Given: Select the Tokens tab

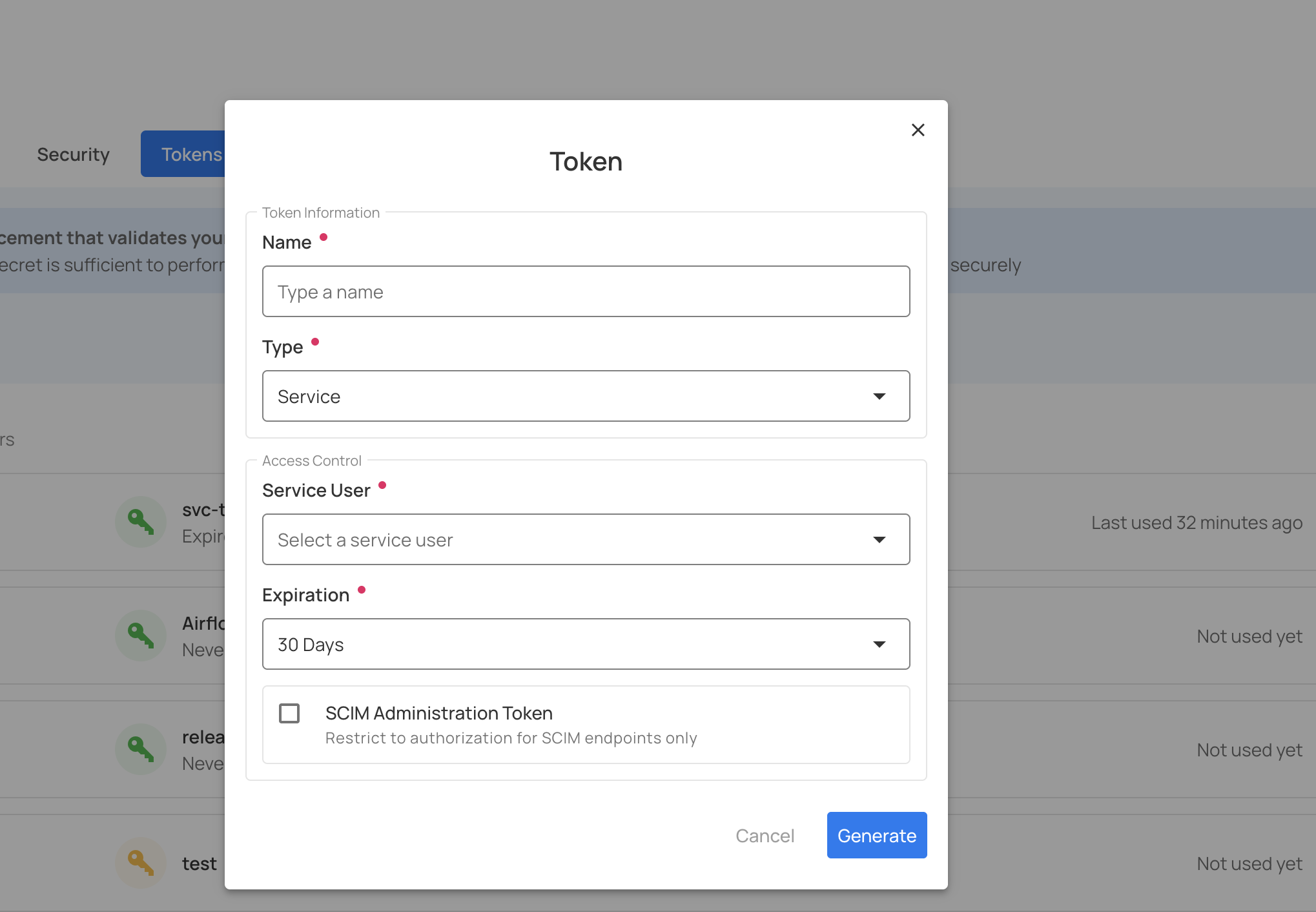Looking at the screenshot, I should (x=191, y=154).
